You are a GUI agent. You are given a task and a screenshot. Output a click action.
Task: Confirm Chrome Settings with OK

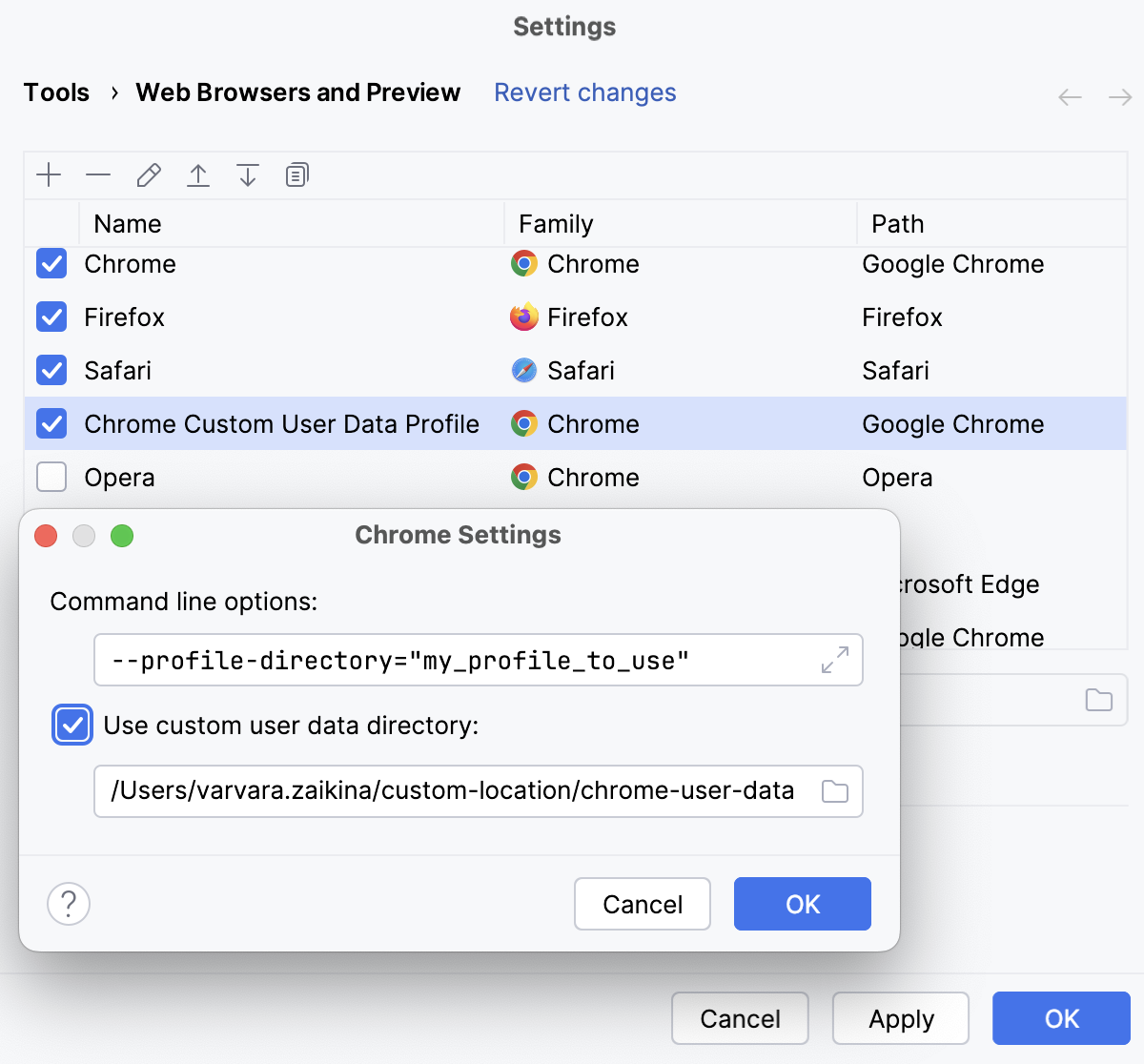802,903
